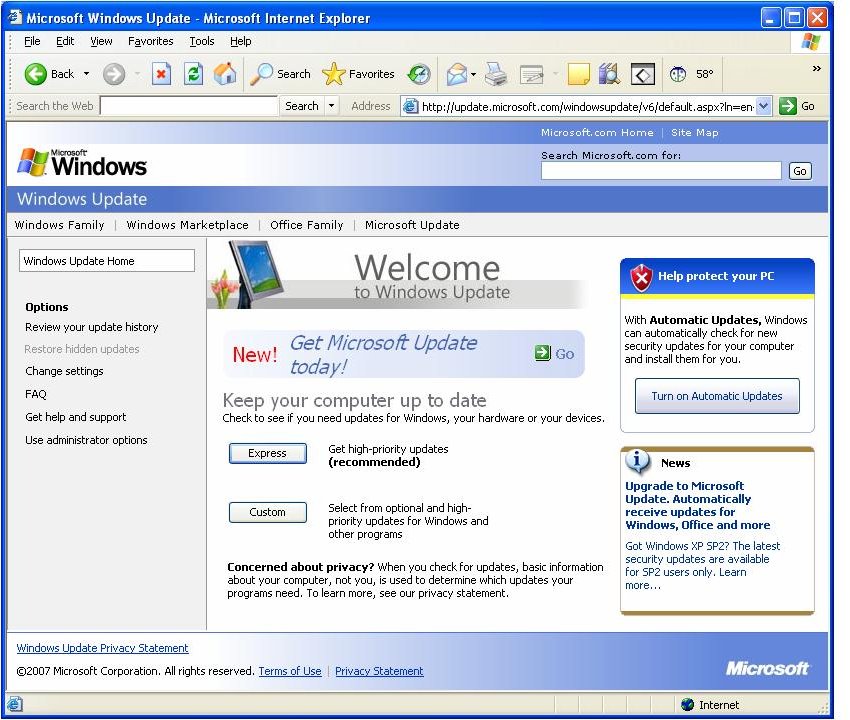Click the page icon in the address bar
This screenshot has height=720, width=850.
(410, 106)
